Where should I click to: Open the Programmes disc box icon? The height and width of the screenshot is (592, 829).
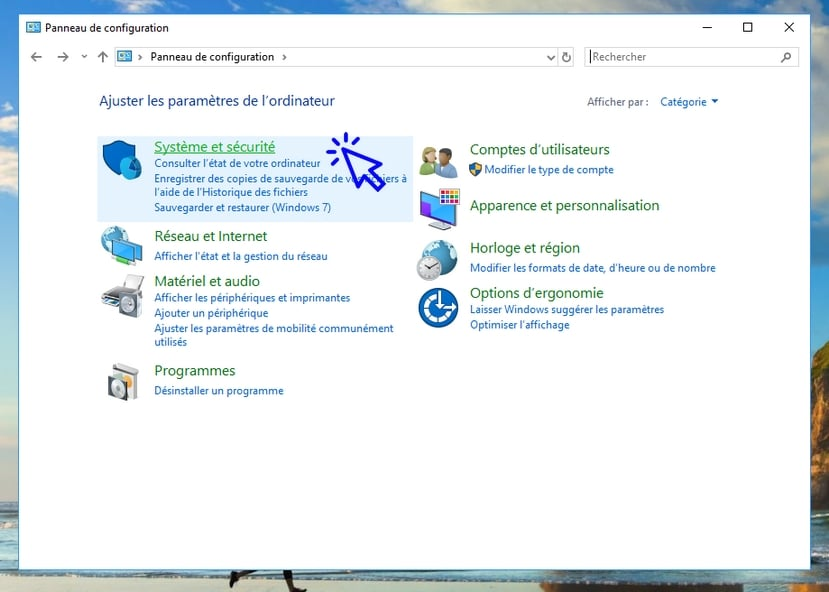pyautogui.click(x=123, y=382)
